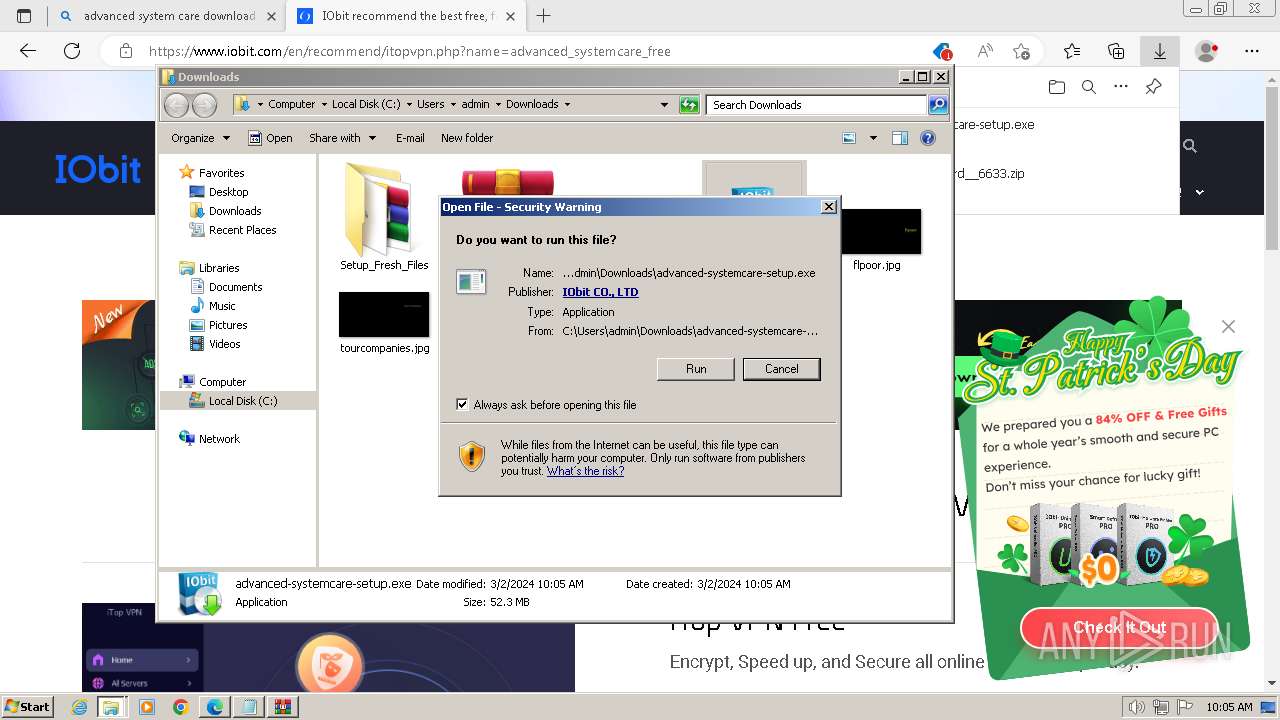Click the Explorer Back navigation button

(176, 104)
